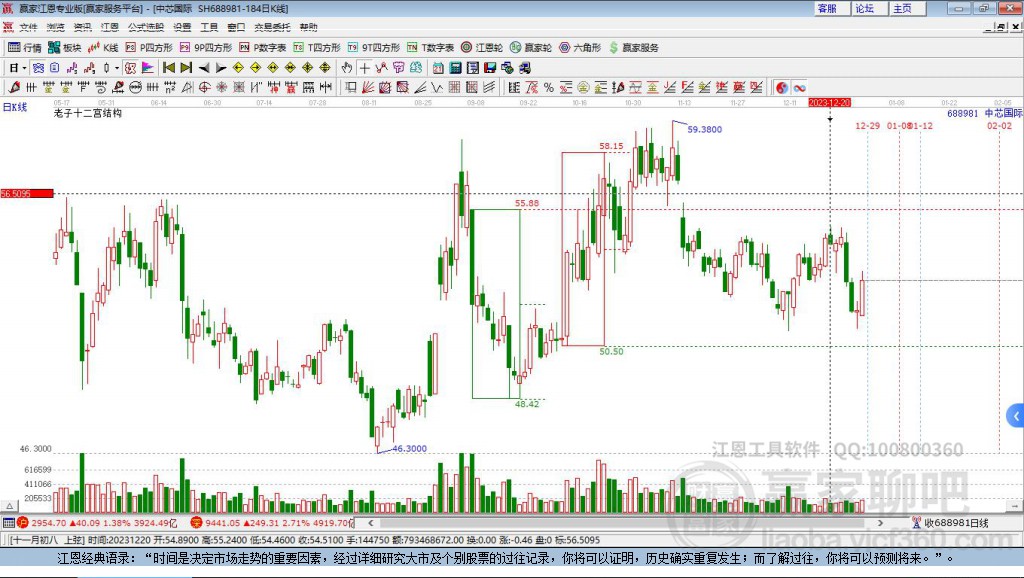Step chart left with black left arrow
This screenshot has width=1024, height=578.
[x=204, y=68]
